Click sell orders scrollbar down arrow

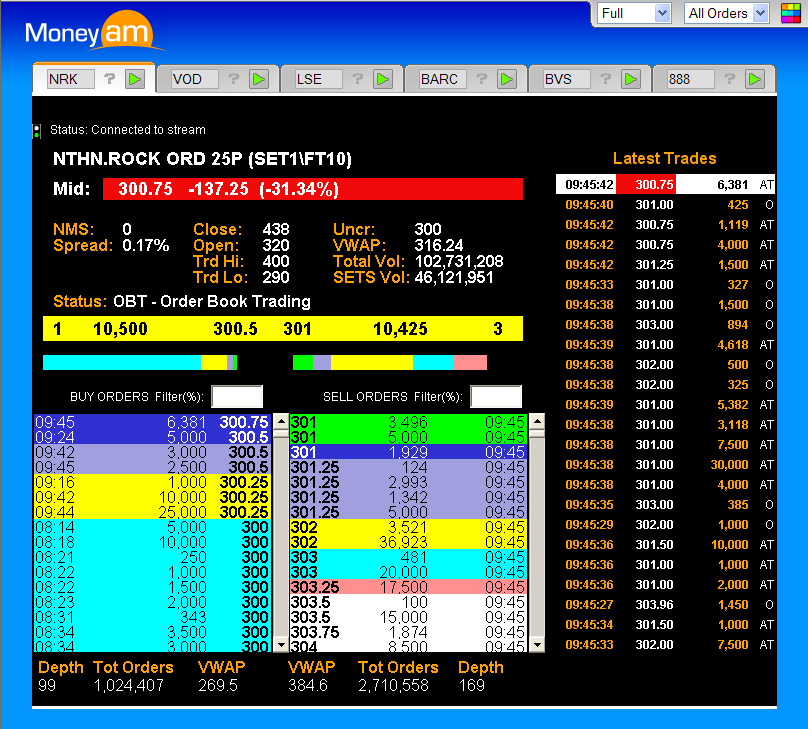tap(537, 645)
